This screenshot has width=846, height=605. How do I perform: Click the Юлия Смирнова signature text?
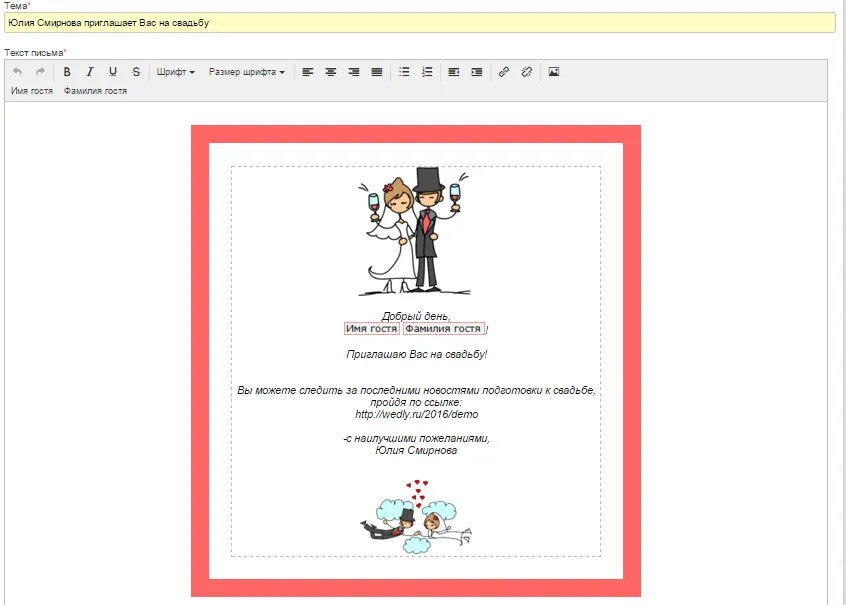click(416, 450)
